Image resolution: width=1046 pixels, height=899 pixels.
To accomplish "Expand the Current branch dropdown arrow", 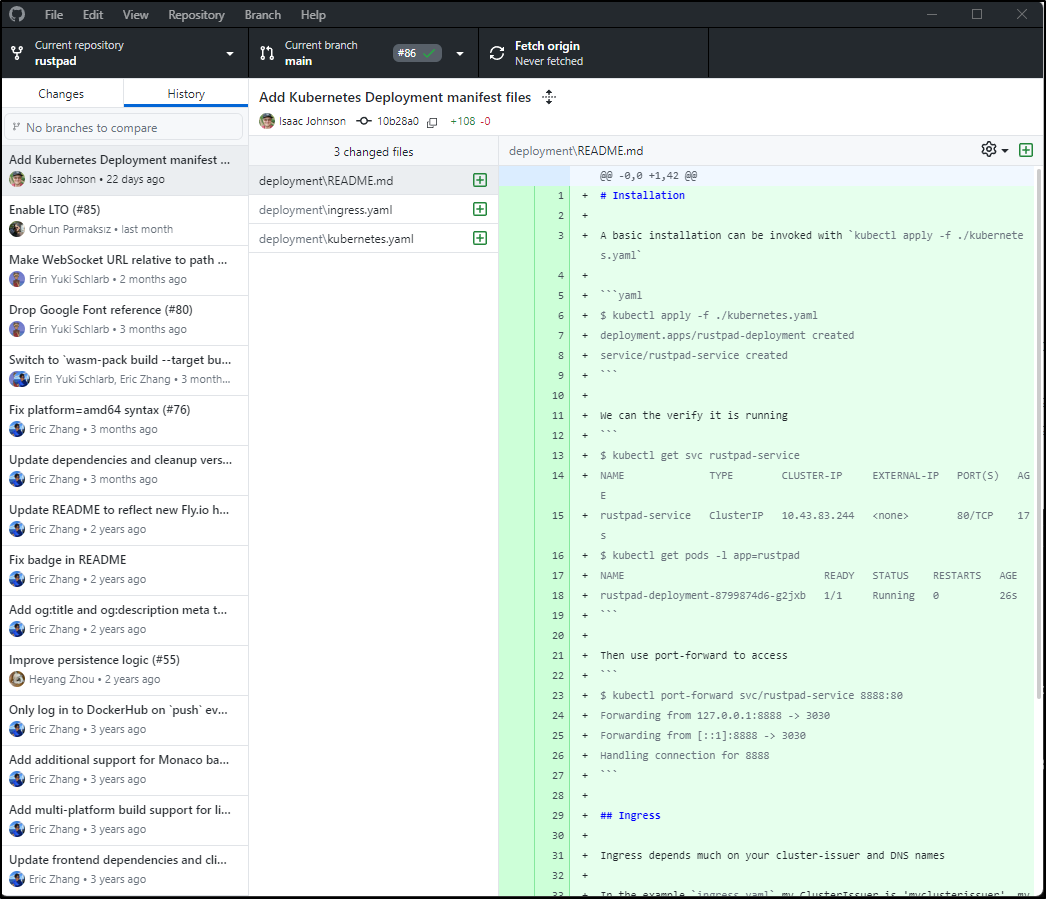I will click(460, 53).
